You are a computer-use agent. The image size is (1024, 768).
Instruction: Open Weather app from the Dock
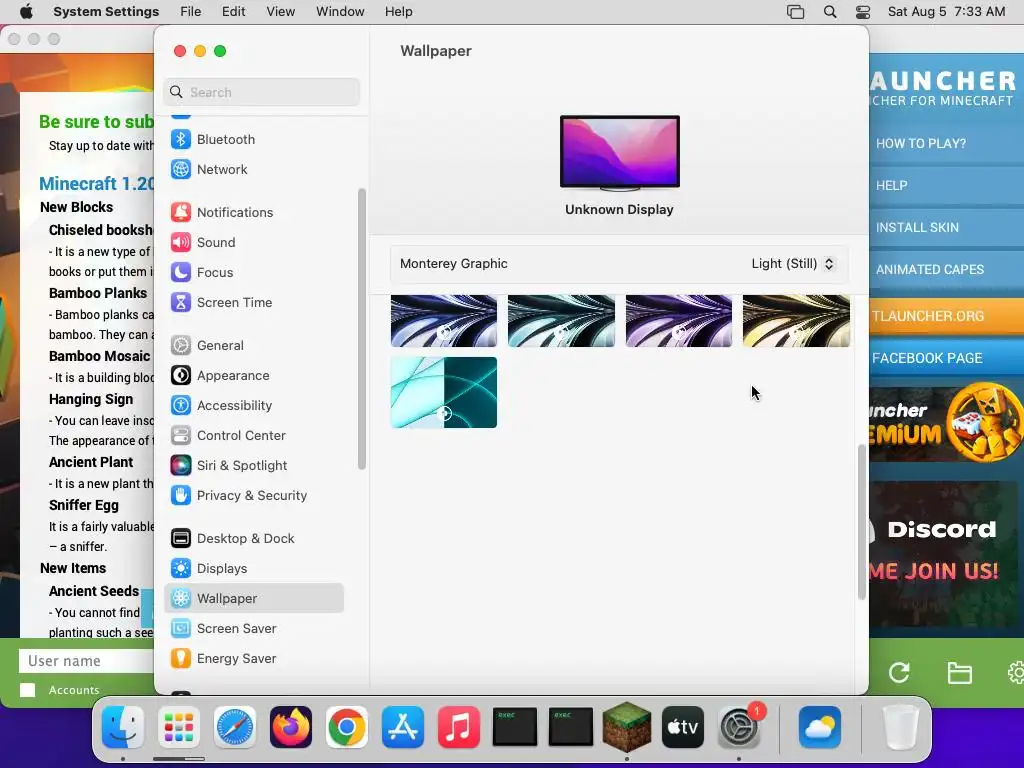point(820,727)
